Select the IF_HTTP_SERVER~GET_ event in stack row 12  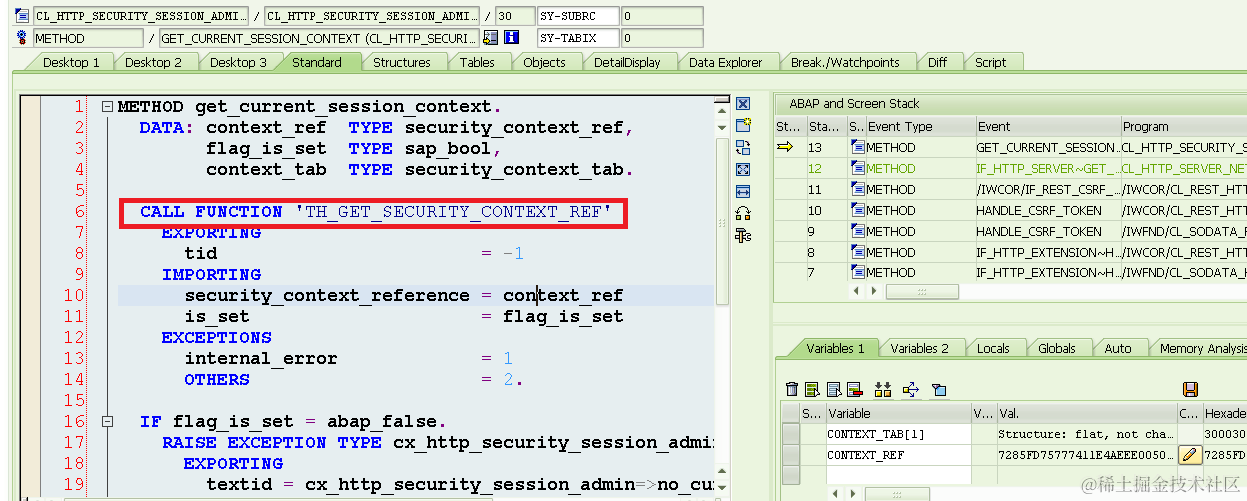[1047, 168]
